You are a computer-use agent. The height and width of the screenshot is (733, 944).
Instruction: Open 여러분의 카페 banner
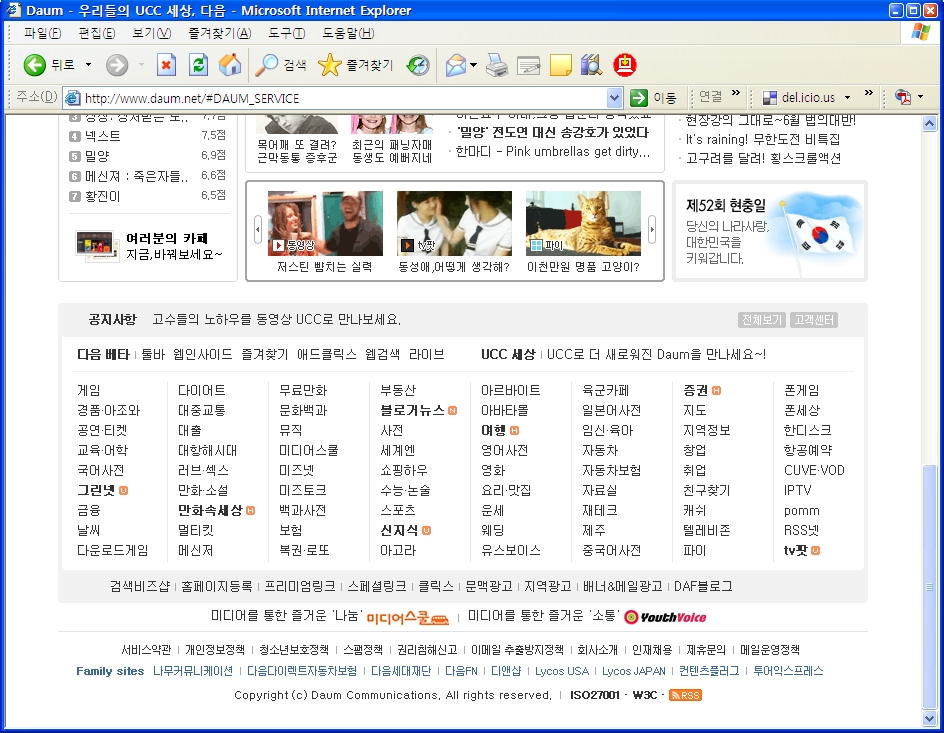148,246
